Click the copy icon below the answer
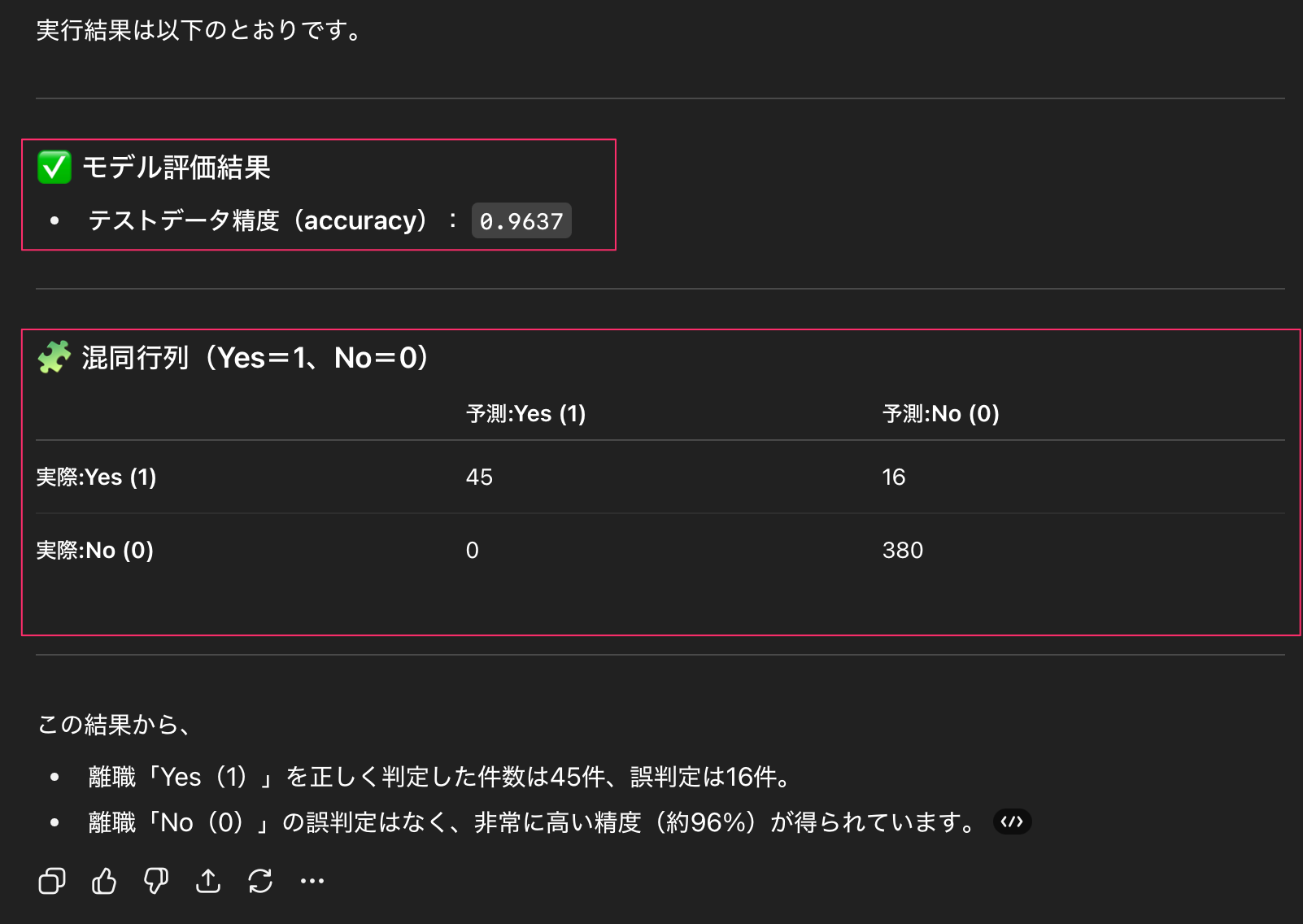This screenshot has width=1303, height=924. tap(51, 881)
